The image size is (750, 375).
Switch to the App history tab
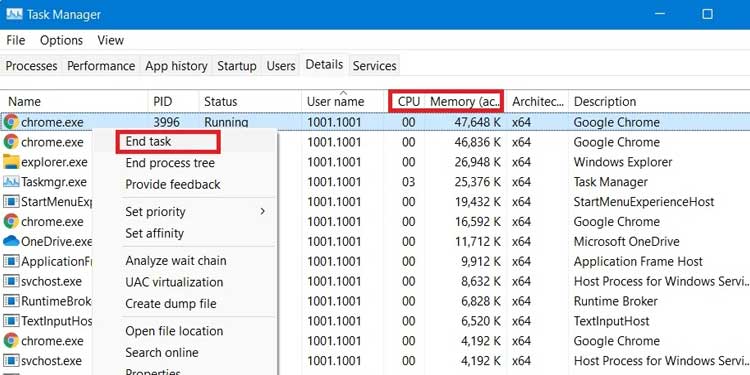pyautogui.click(x=176, y=66)
